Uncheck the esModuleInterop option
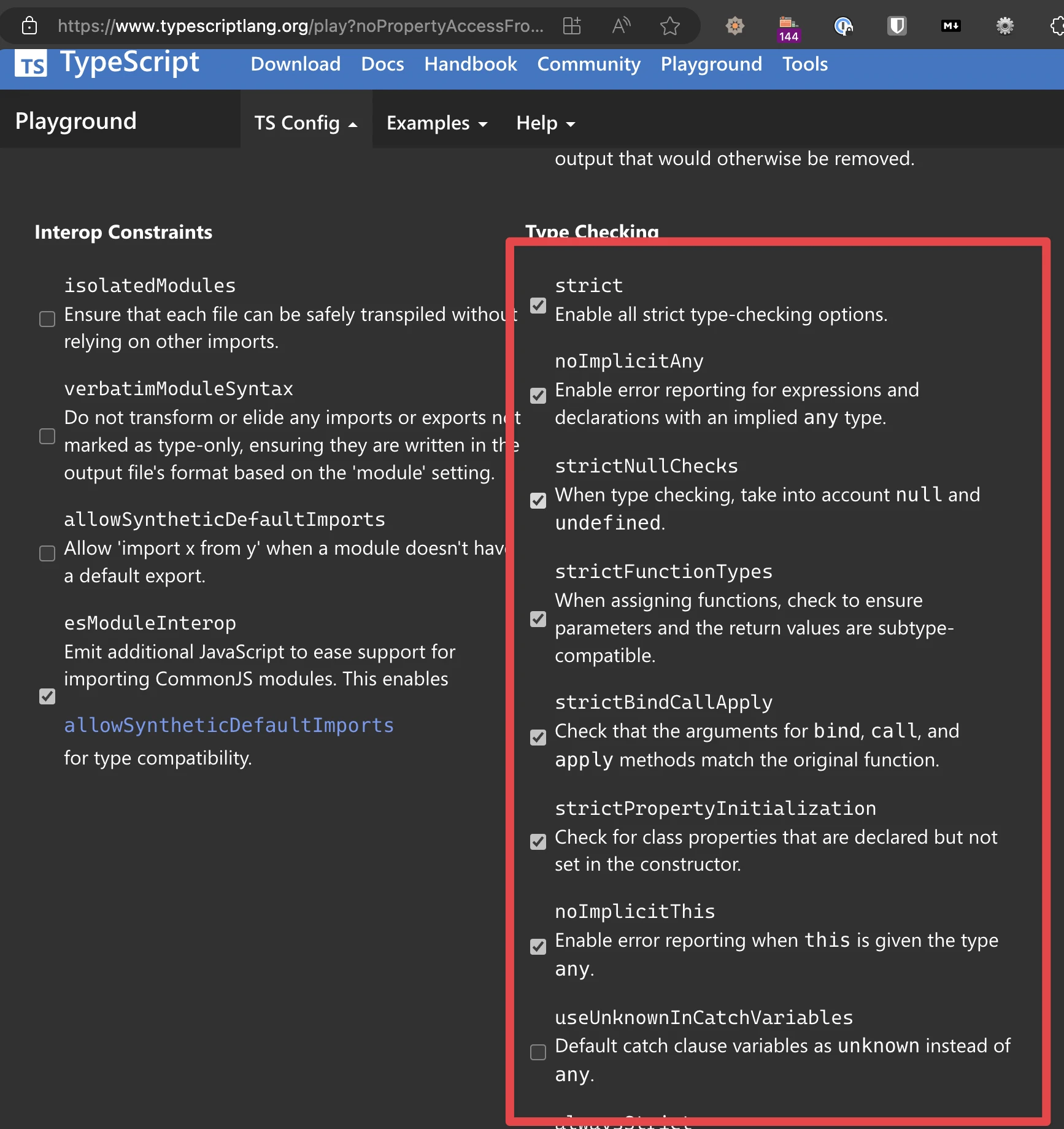The height and width of the screenshot is (1129, 1064). click(47, 696)
